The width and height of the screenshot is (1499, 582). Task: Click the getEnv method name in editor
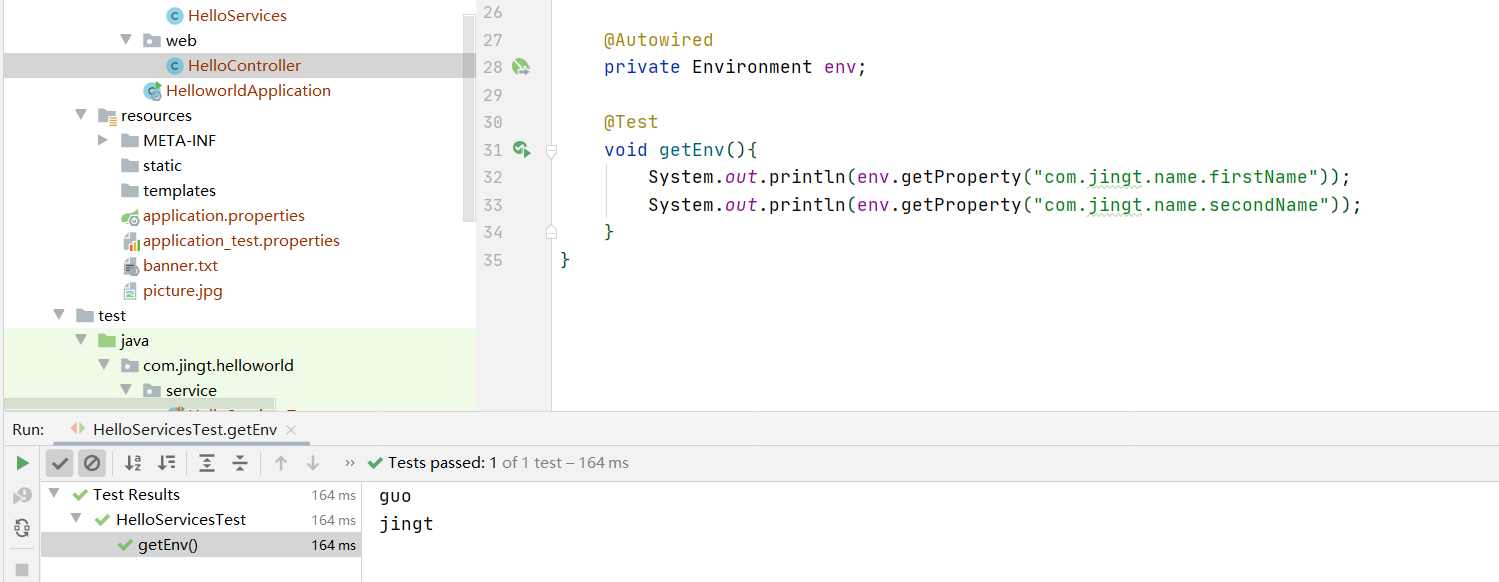(692, 150)
